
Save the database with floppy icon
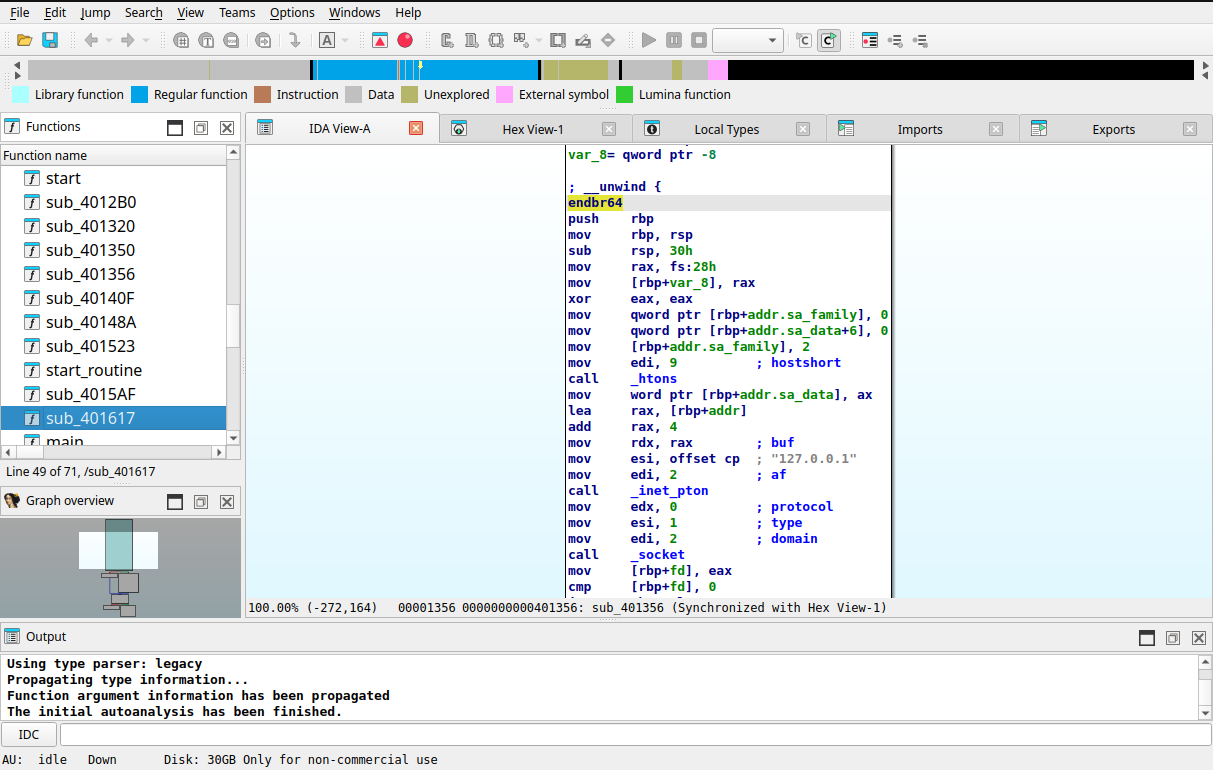click(x=49, y=40)
